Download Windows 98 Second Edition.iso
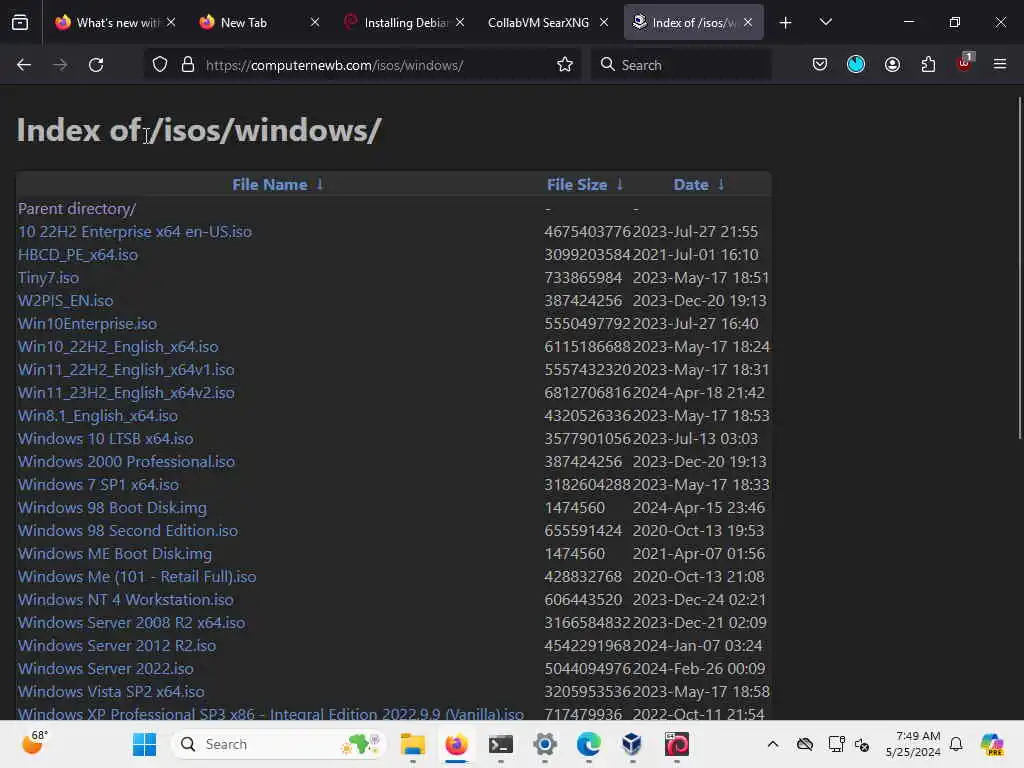The height and width of the screenshot is (768, 1024). tap(127, 530)
